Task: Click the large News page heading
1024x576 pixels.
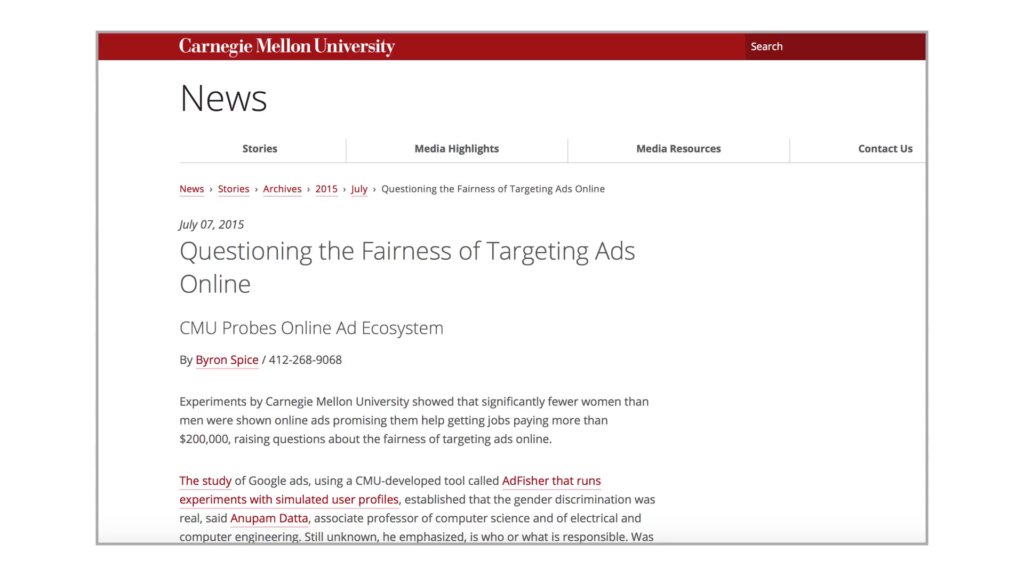Action: point(223,99)
